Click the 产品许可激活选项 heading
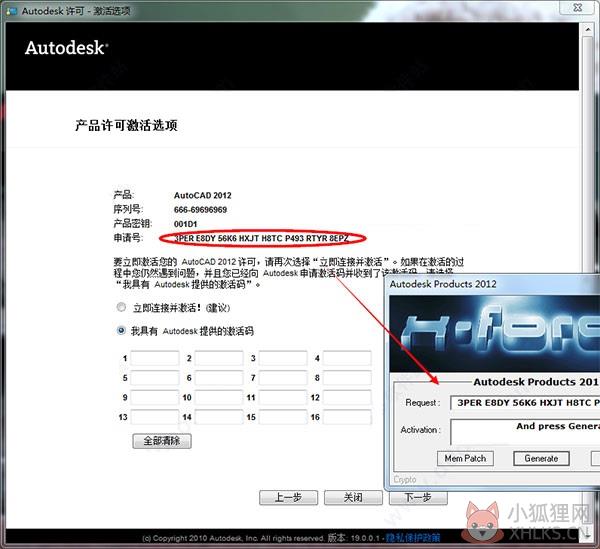Screen dimensions: 600x549 126,125
